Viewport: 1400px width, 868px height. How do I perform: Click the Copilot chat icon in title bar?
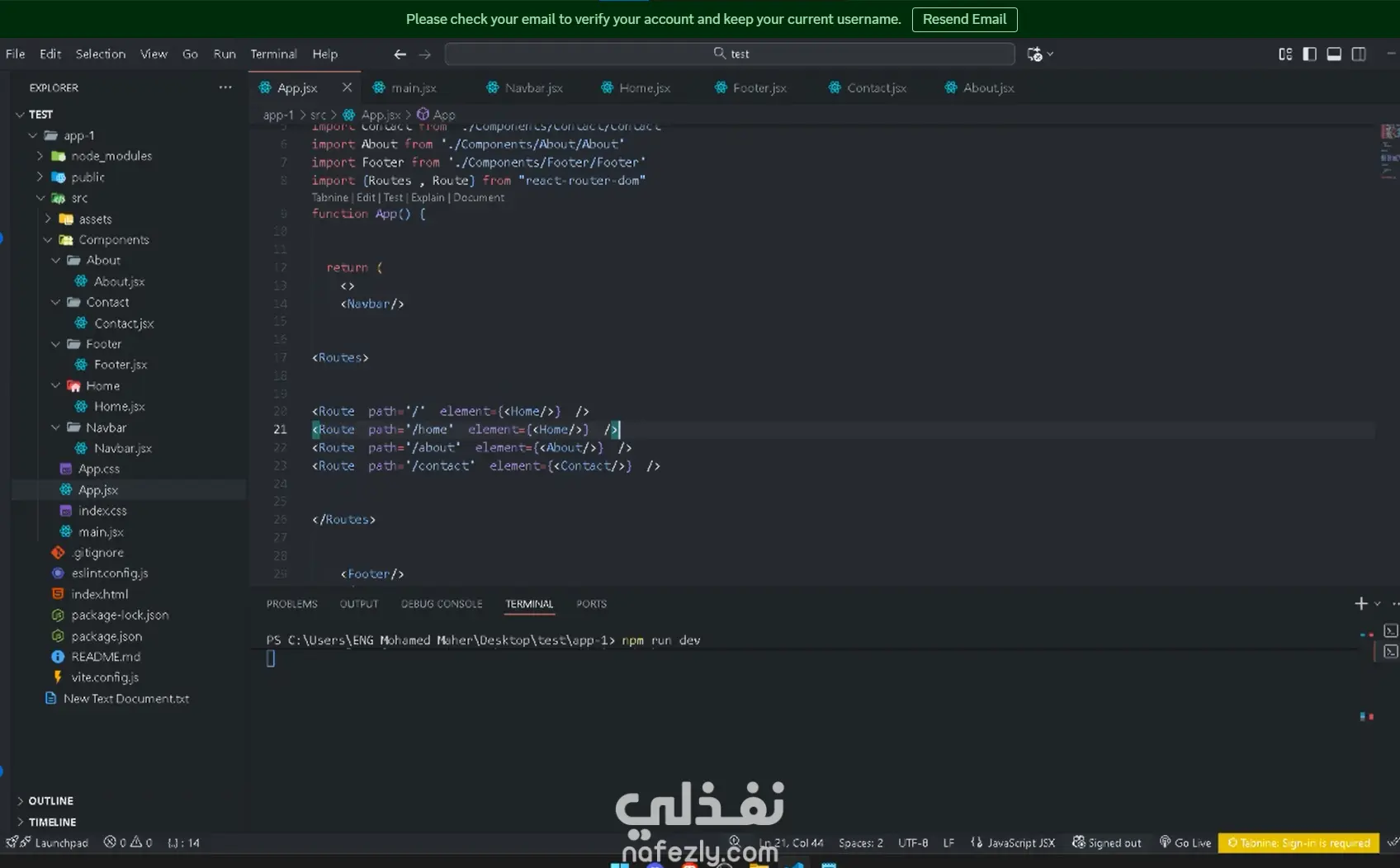(1034, 54)
